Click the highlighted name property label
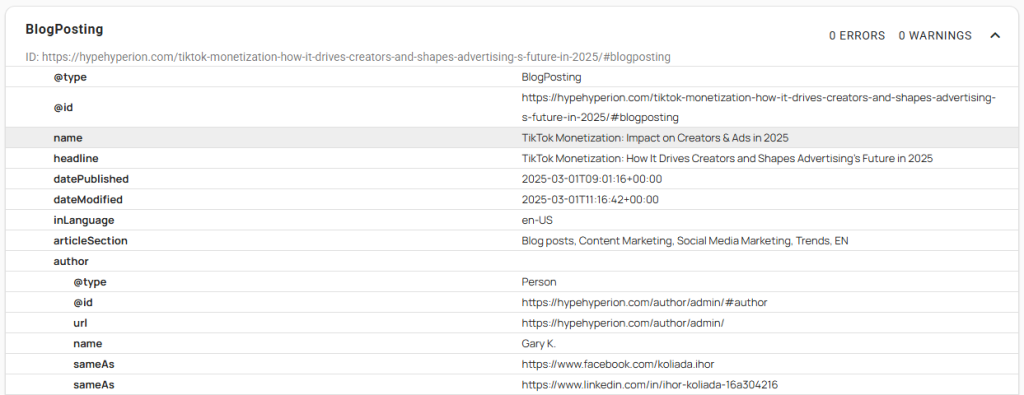The image size is (1024, 395). [68, 138]
